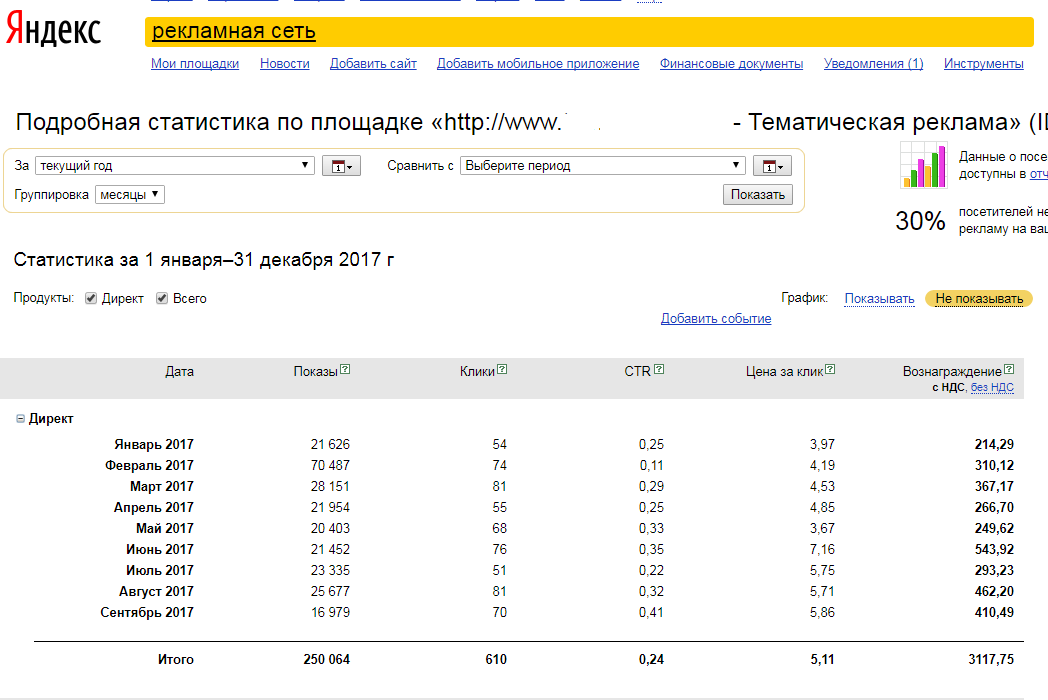The image size is (1048, 700).
Task: Click the Апрель 2017 row label
Action: pyautogui.click(x=154, y=507)
